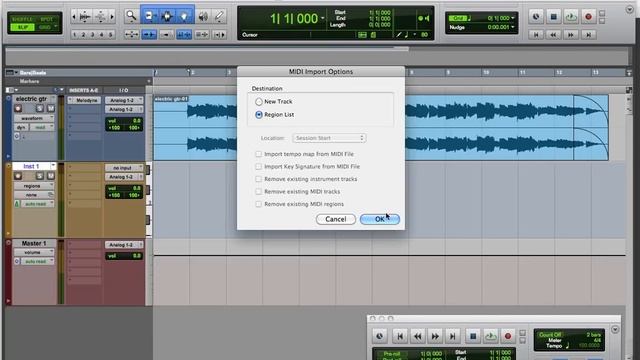The width and height of the screenshot is (640, 360).
Task: Open the Location Session Start dropdown
Action: pyautogui.click(x=329, y=138)
